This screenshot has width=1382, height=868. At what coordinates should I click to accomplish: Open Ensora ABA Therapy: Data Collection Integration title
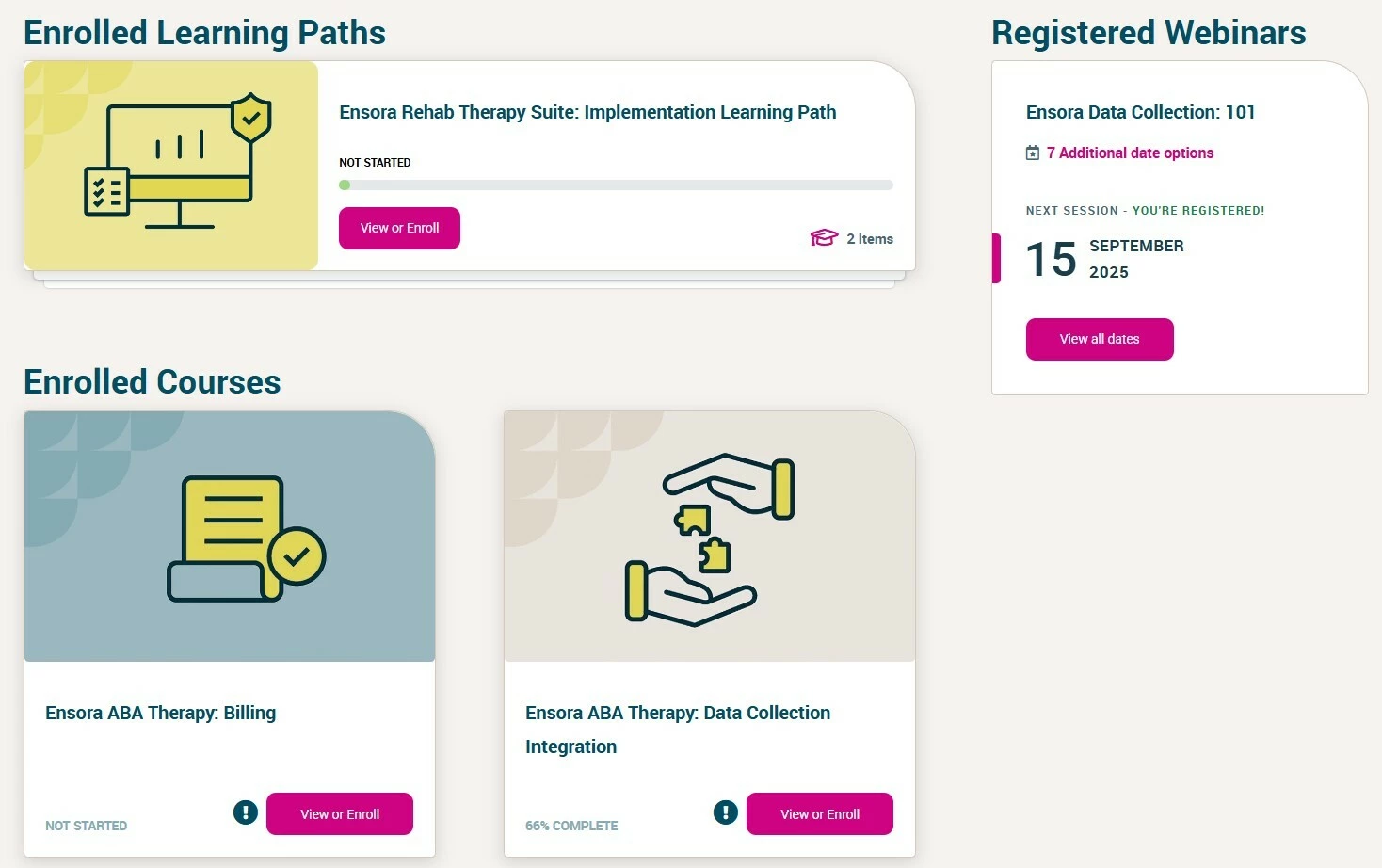point(678,730)
